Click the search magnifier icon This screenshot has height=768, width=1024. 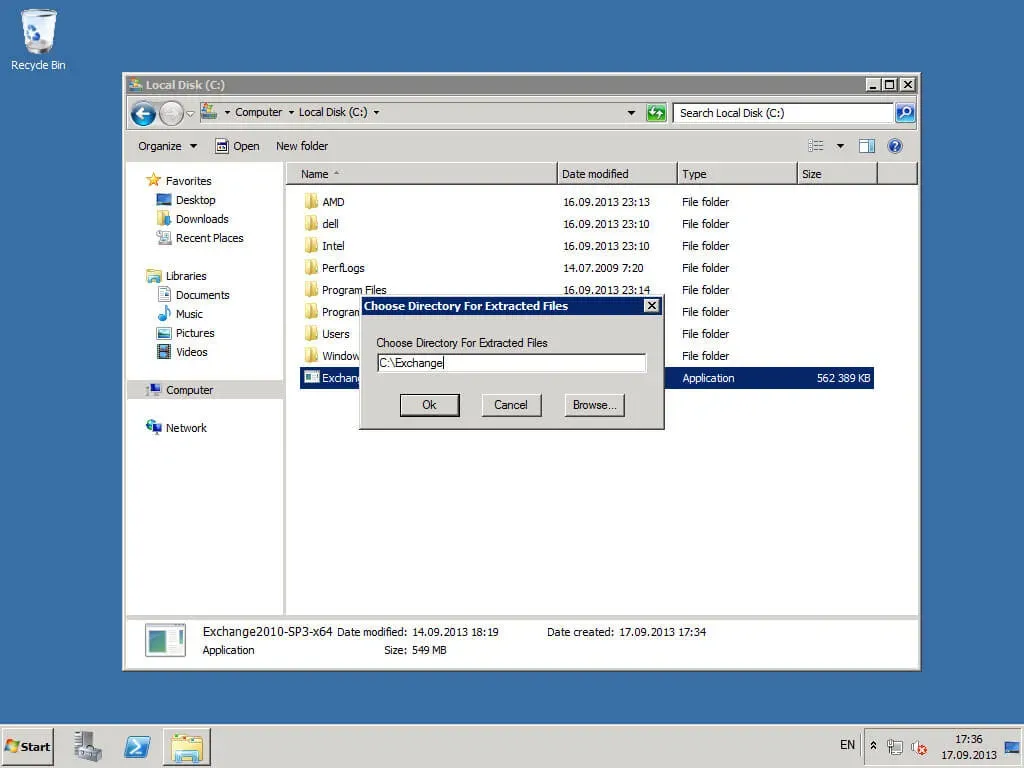[904, 113]
